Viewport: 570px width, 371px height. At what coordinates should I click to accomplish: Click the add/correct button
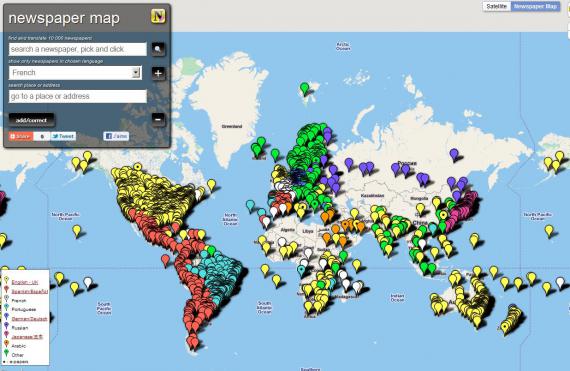point(32,120)
